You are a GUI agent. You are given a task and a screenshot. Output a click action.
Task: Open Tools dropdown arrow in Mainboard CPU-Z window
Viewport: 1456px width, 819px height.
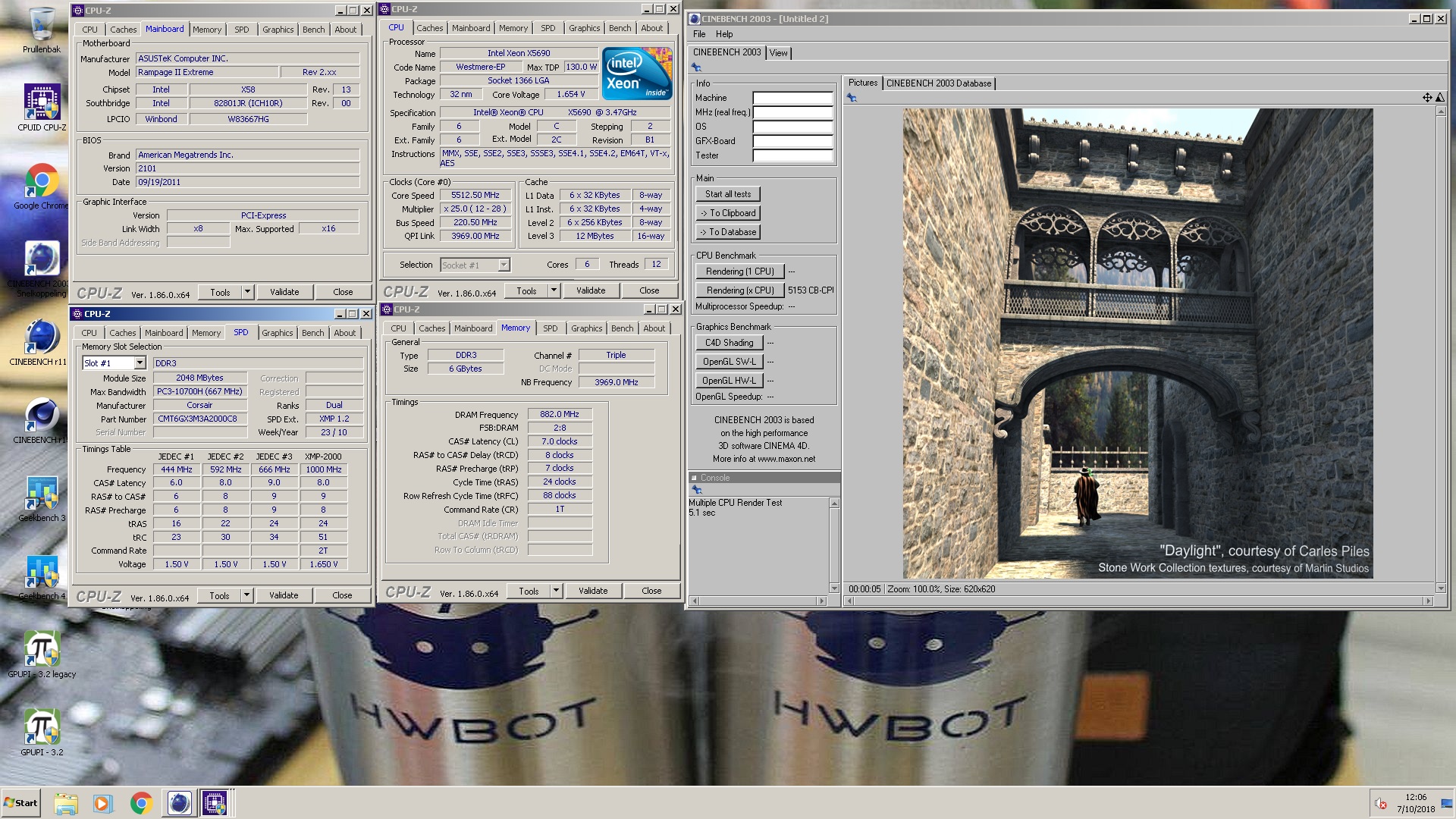pos(247,292)
